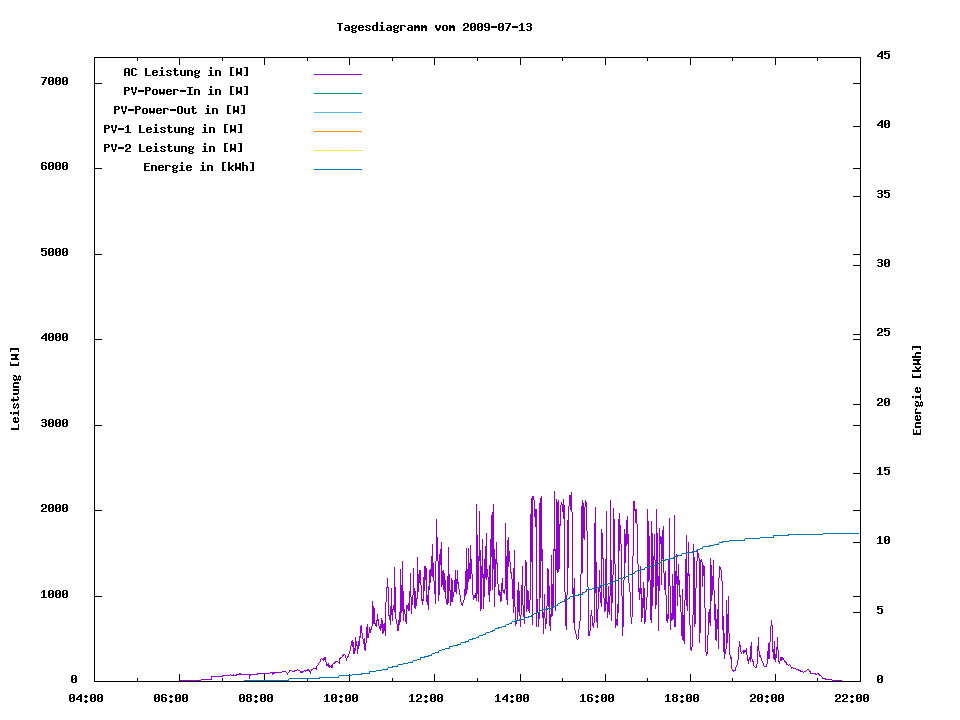Screen dimensions: 960x720
Task: Select the PV-2 Leistung in [W] legend label
Action: [173, 148]
